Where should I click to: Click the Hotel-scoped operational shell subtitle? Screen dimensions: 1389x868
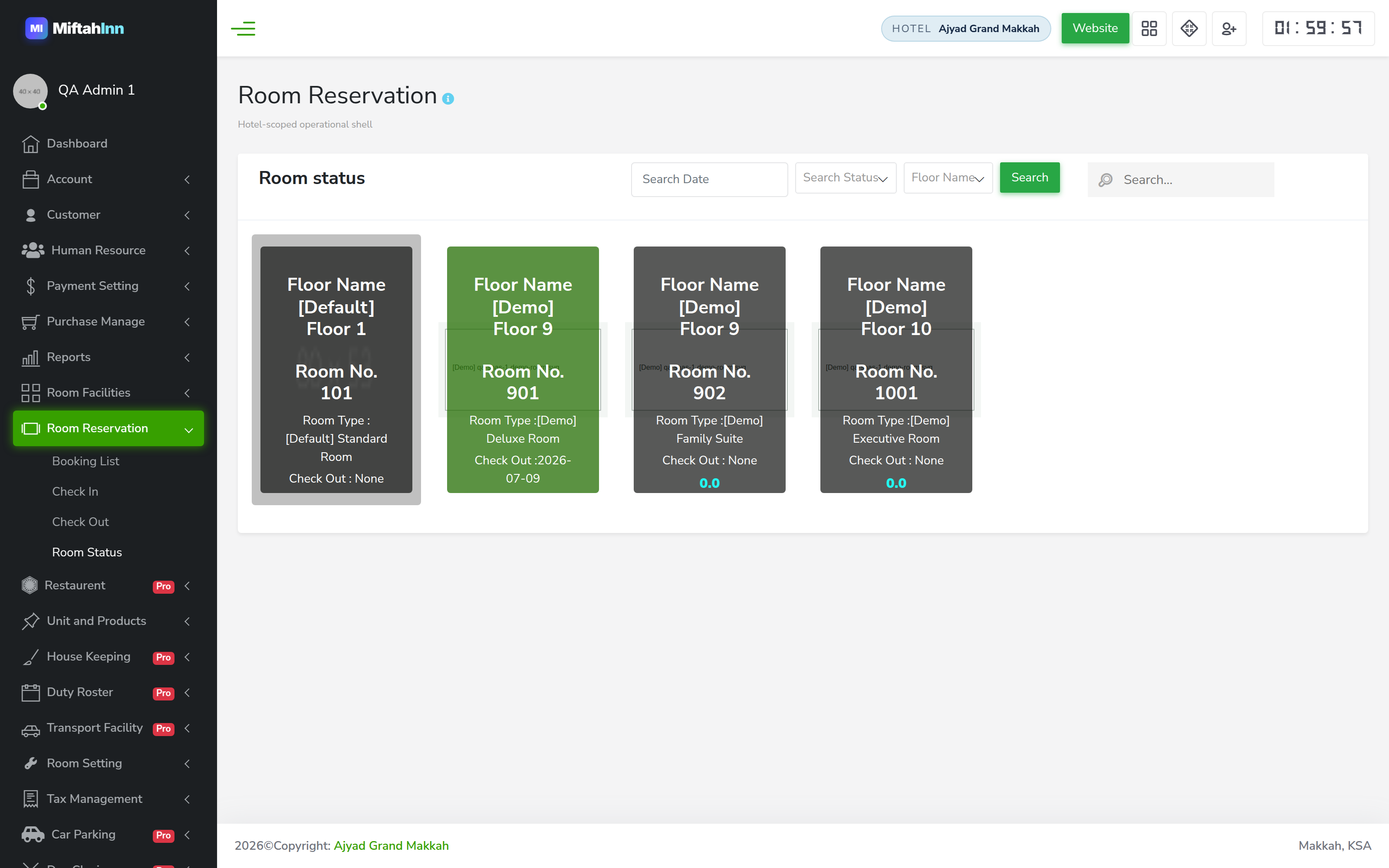[x=305, y=125]
